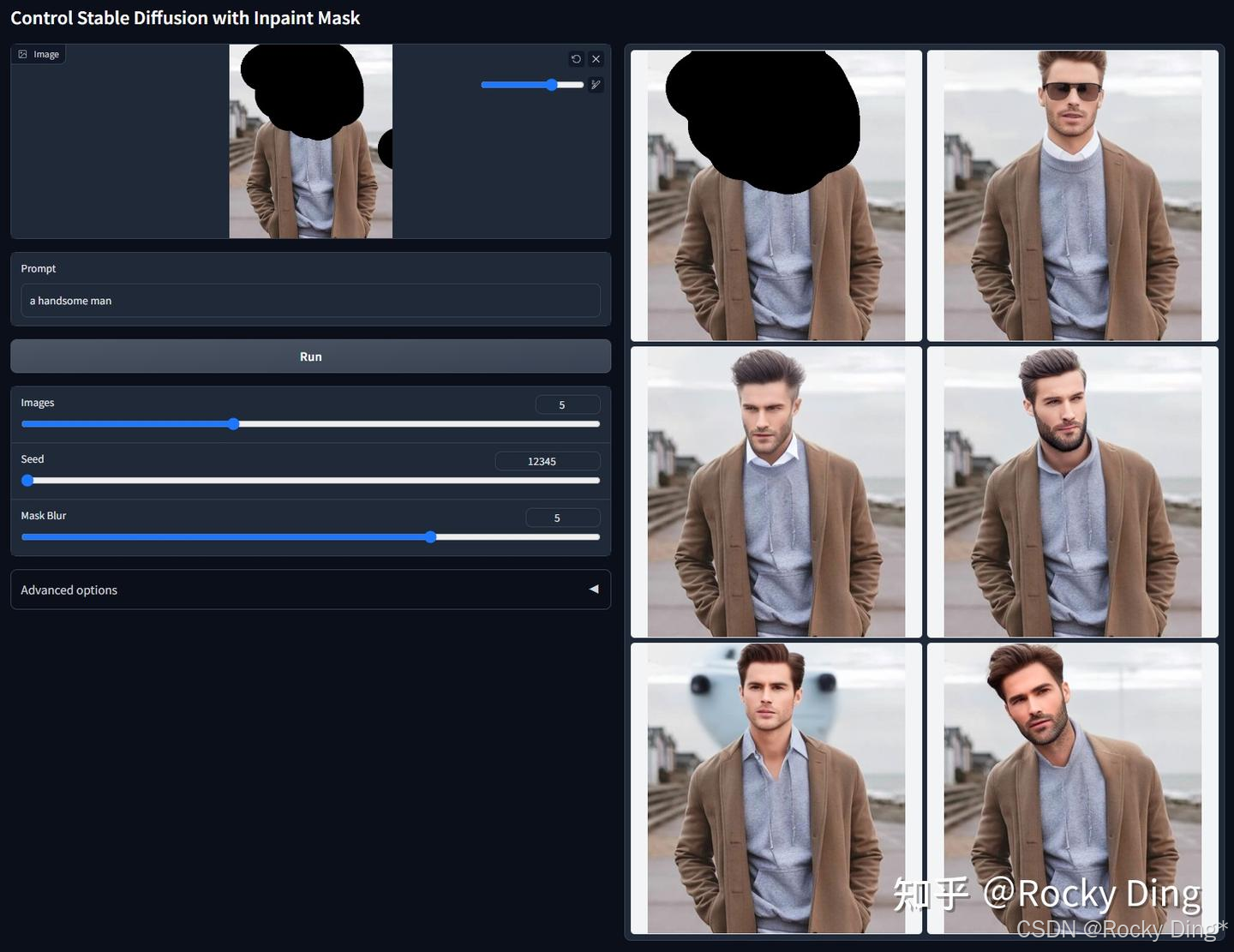Click the image icon in the Image tab label
Screen dimensions: 1234x952
(x=22, y=53)
